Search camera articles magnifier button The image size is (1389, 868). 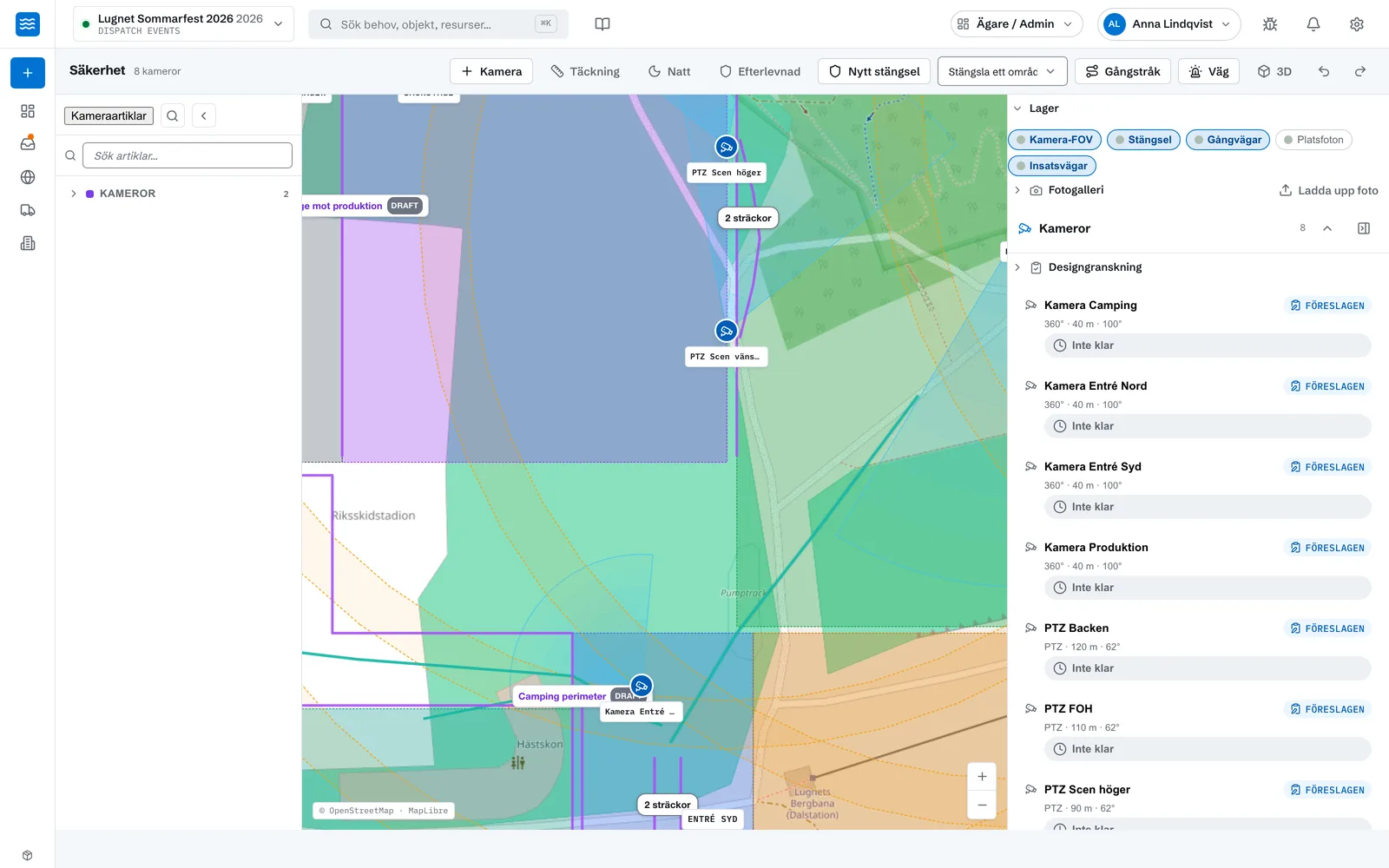(172, 115)
